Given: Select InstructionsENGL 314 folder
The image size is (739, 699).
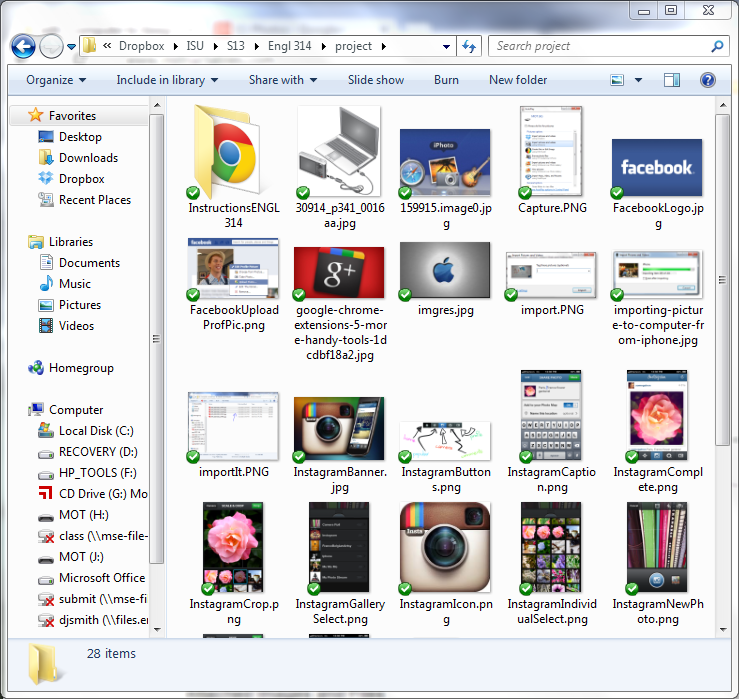Looking at the screenshot, I should click(x=233, y=167).
